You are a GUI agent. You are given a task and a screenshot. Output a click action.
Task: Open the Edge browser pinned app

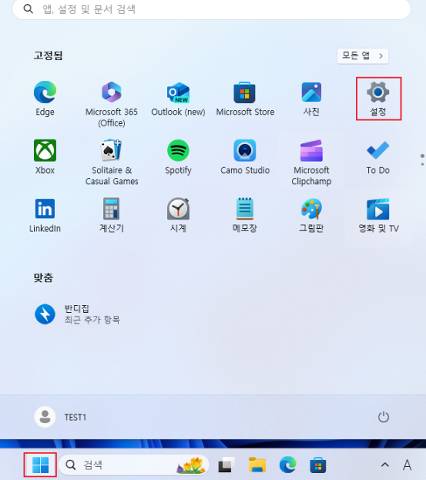point(45,99)
